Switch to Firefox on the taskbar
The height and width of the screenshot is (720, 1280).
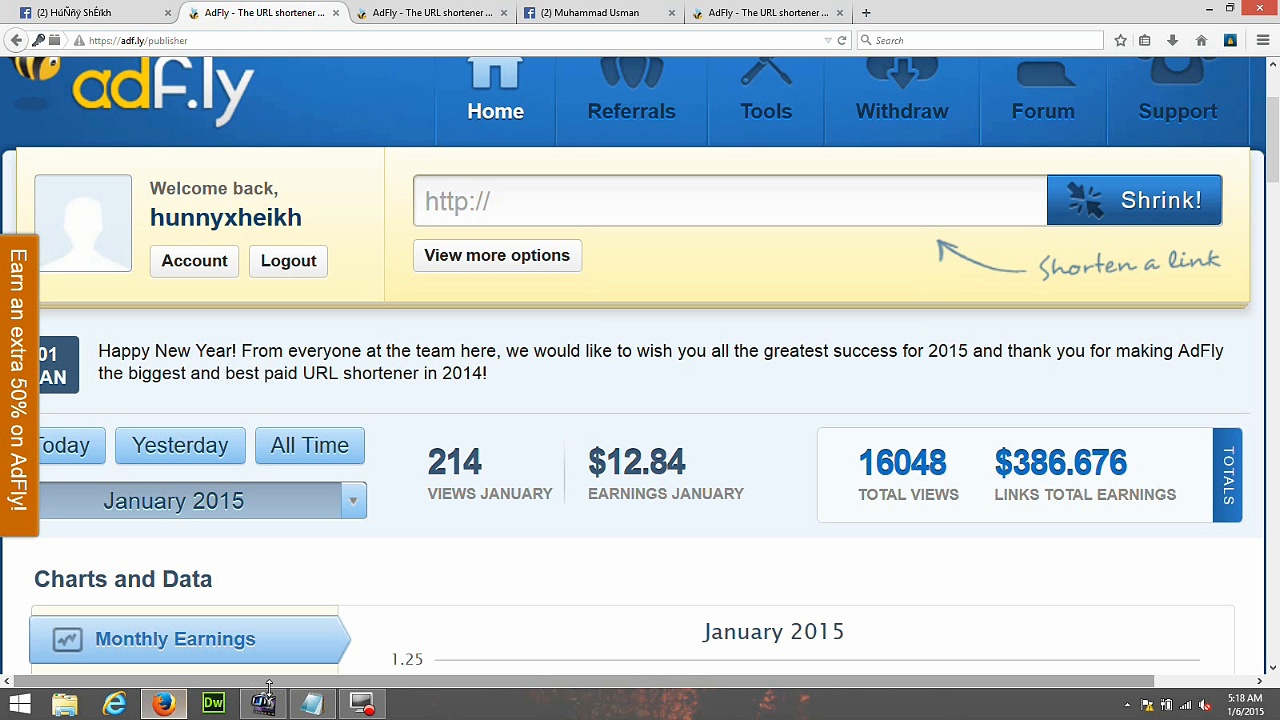tap(164, 704)
